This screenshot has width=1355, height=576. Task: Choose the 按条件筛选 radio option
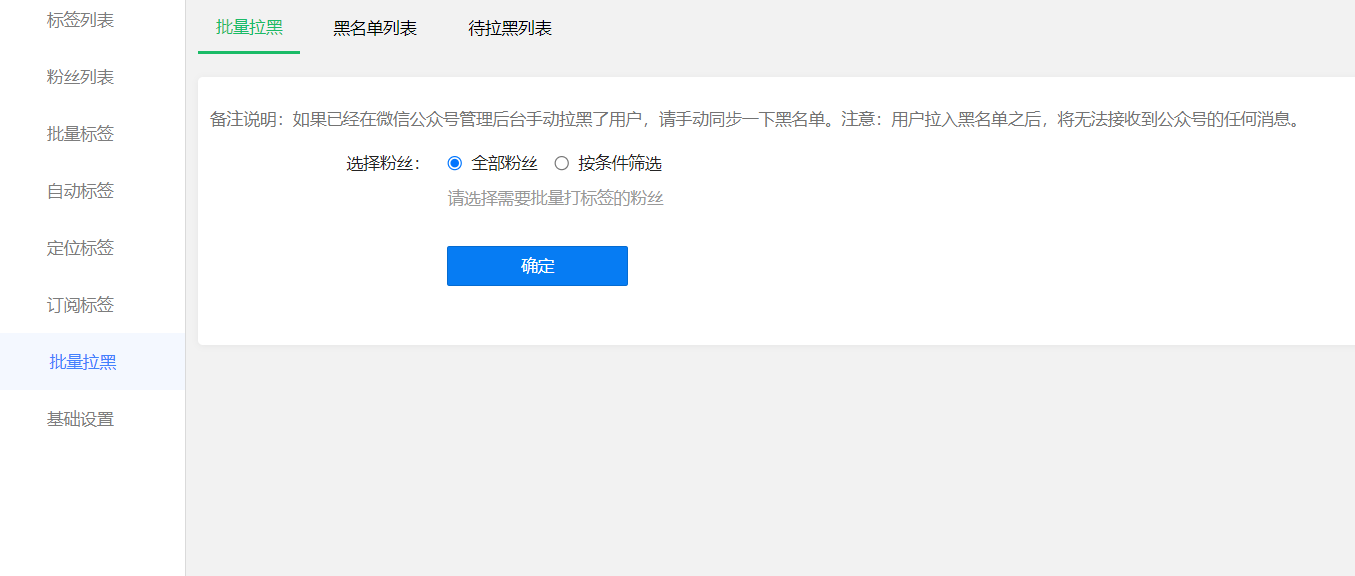coord(562,164)
